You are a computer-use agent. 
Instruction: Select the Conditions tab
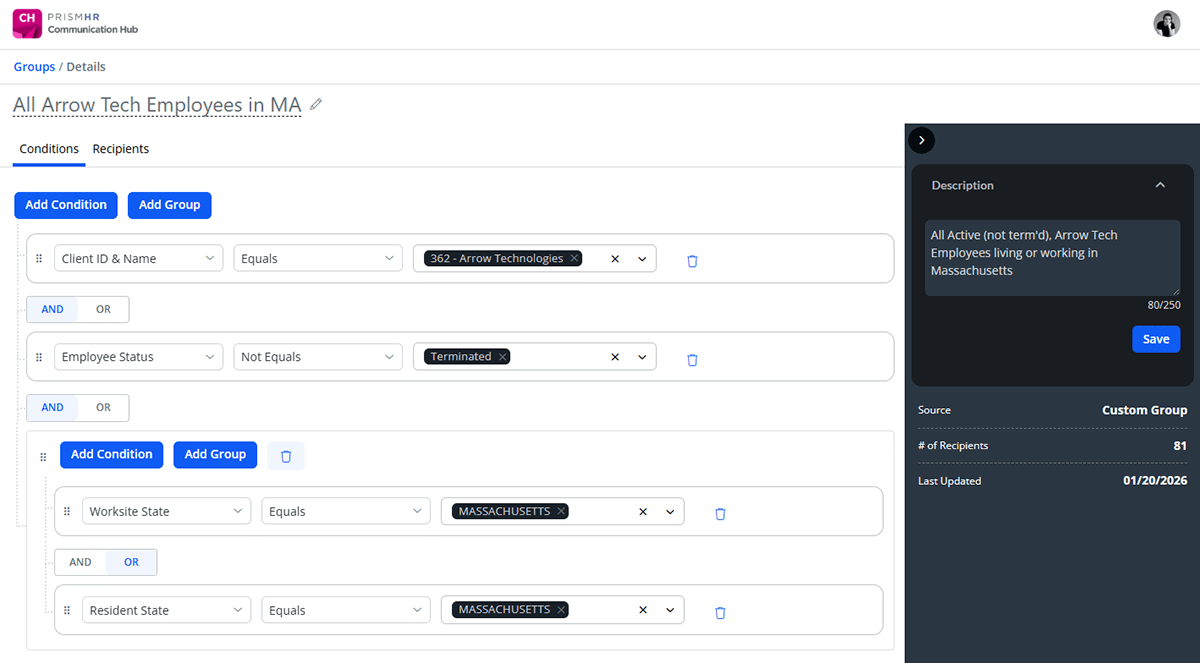click(x=49, y=149)
